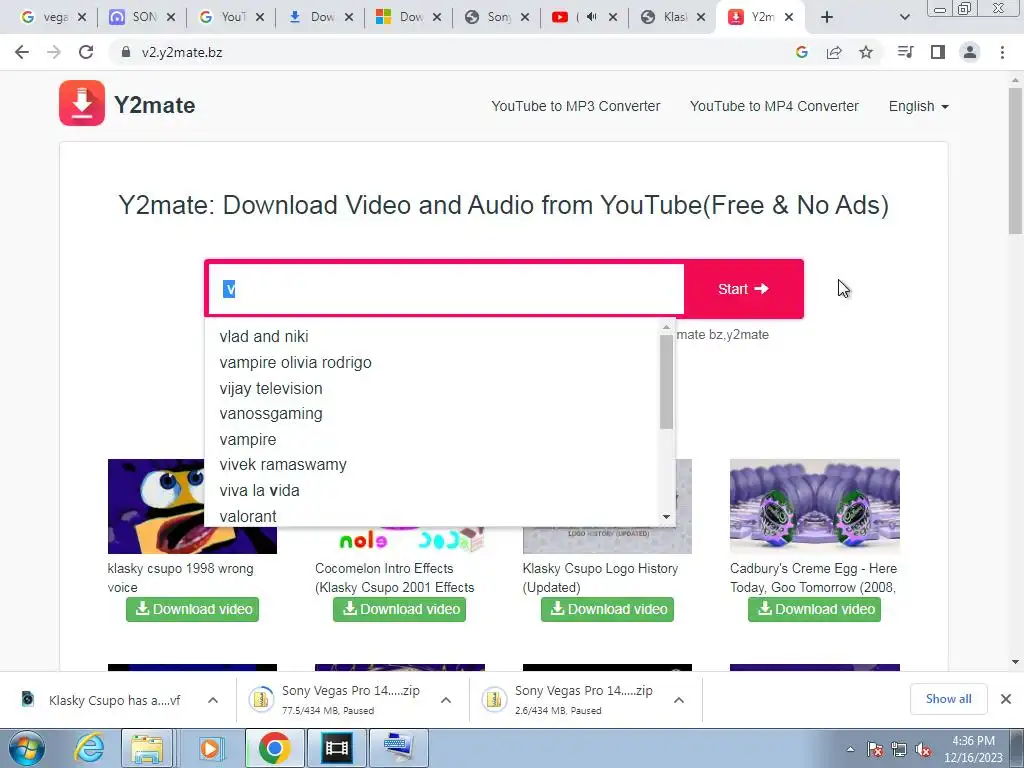Open the Cadbury's Creme Egg thumbnail
The height and width of the screenshot is (768, 1024).
pyautogui.click(x=814, y=506)
